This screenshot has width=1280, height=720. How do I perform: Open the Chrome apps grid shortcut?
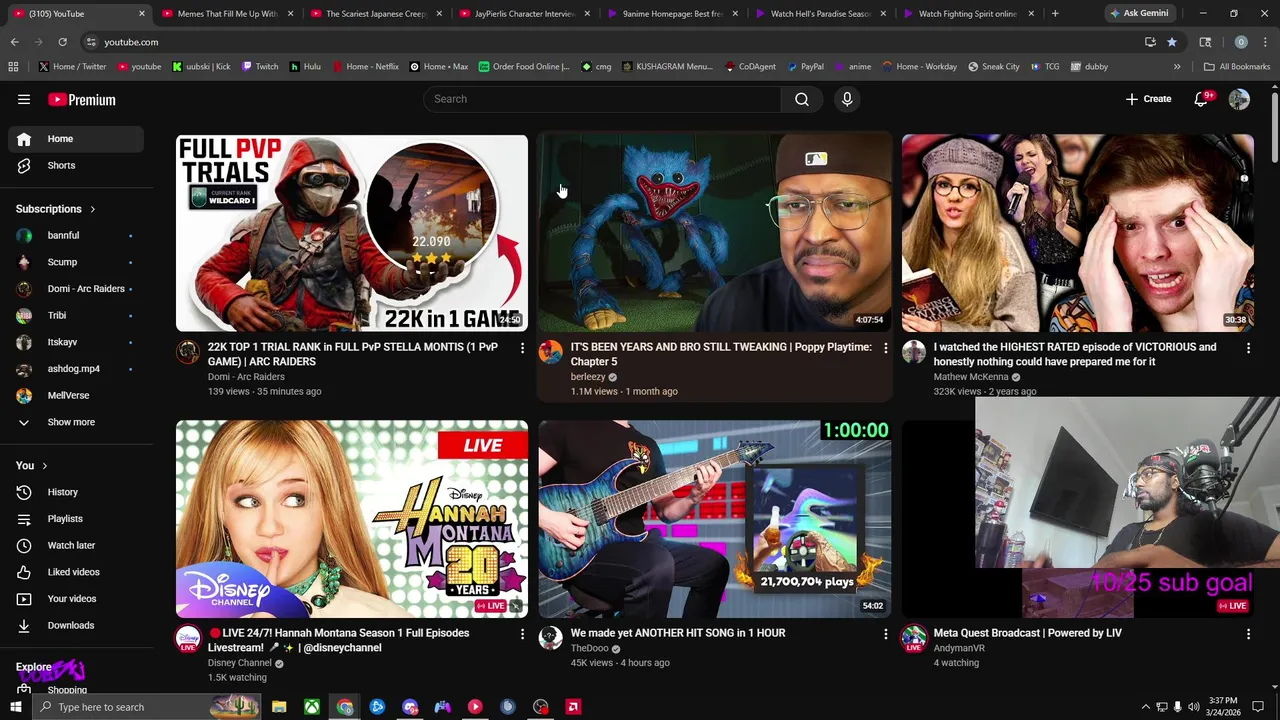click(x=13, y=66)
